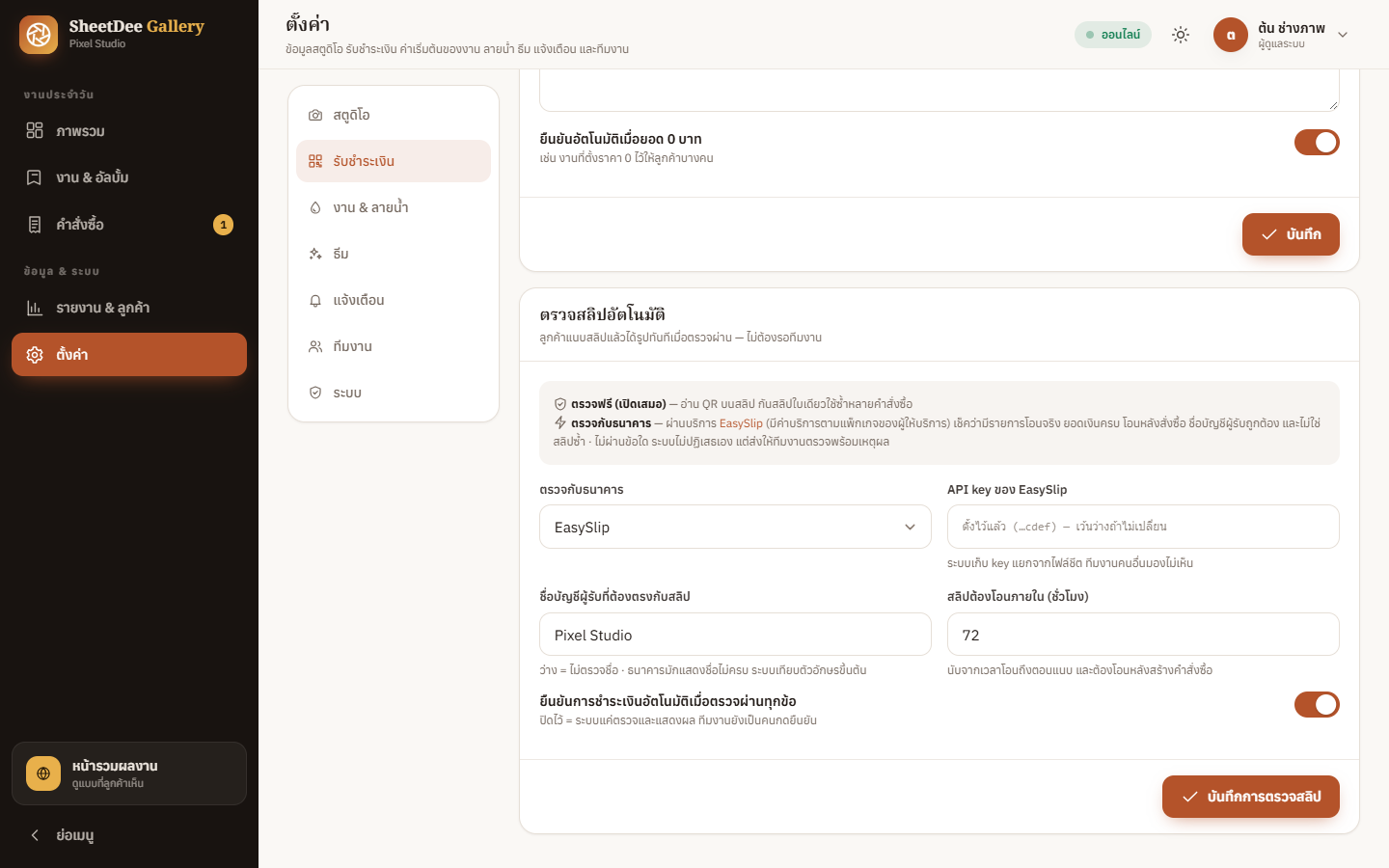
Task: Click the sparkle icon beside ธีม
Action: (x=315, y=254)
